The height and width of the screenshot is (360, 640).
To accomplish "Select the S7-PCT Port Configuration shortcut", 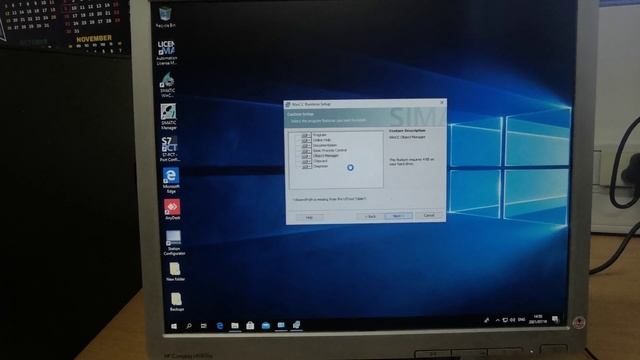I will (x=169, y=149).
